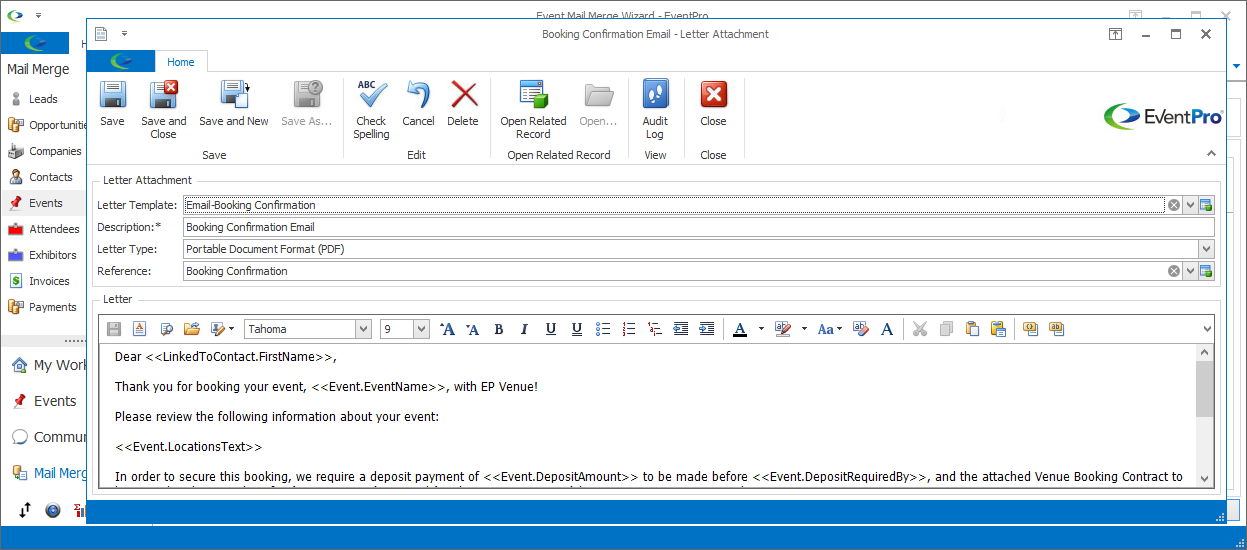Click the Cut scissors icon
1247x550 pixels.
point(920,329)
